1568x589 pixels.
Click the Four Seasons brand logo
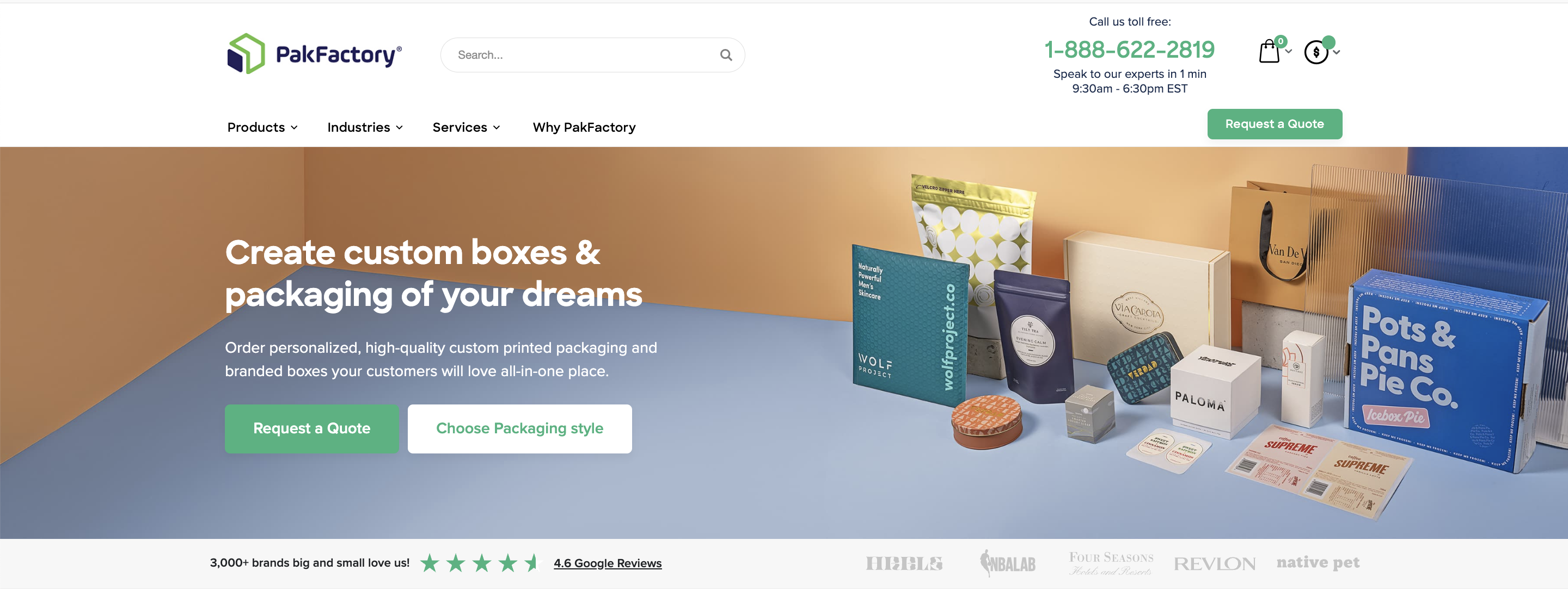pos(1111,563)
